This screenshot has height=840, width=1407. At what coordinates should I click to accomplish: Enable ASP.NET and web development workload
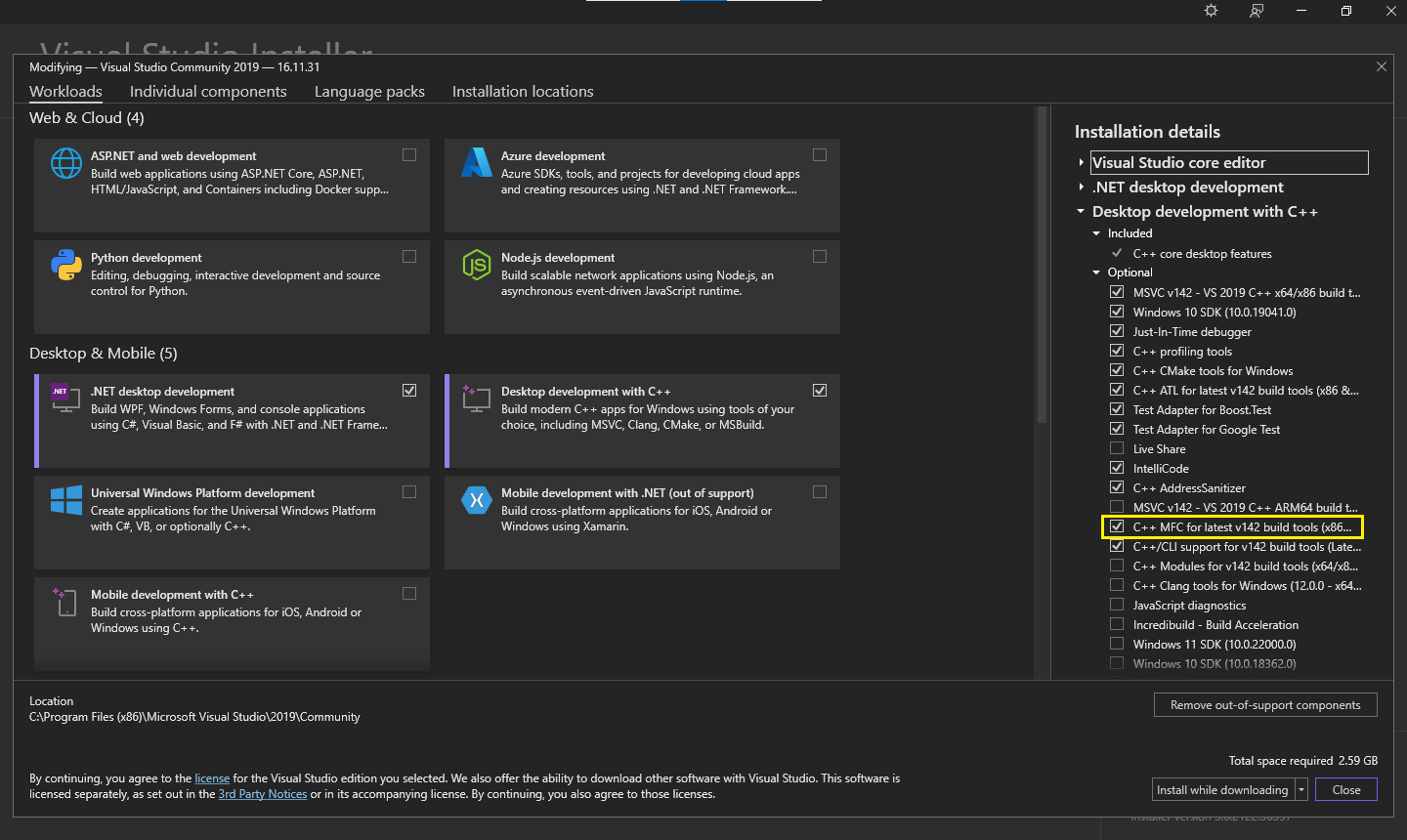[x=409, y=154]
